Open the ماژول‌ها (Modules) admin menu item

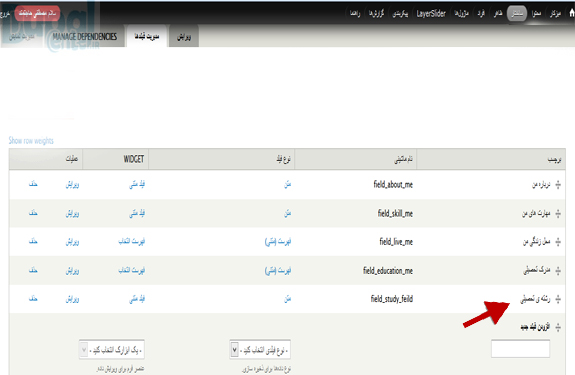(x=462, y=14)
